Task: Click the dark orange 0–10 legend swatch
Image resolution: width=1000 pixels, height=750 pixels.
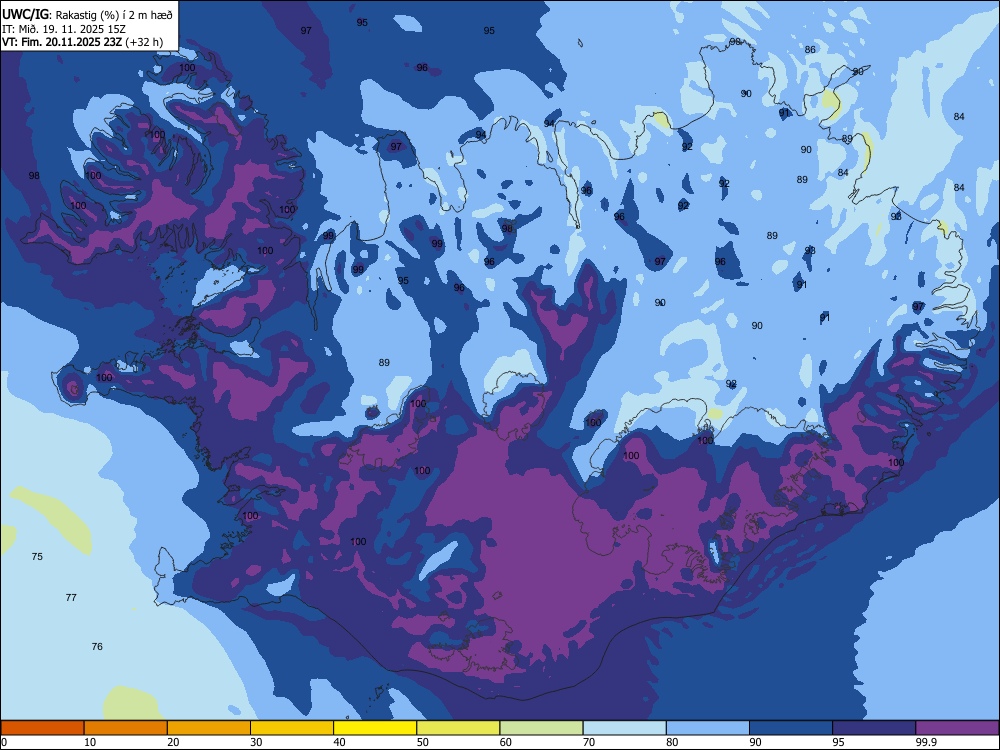Action: [x=43, y=728]
